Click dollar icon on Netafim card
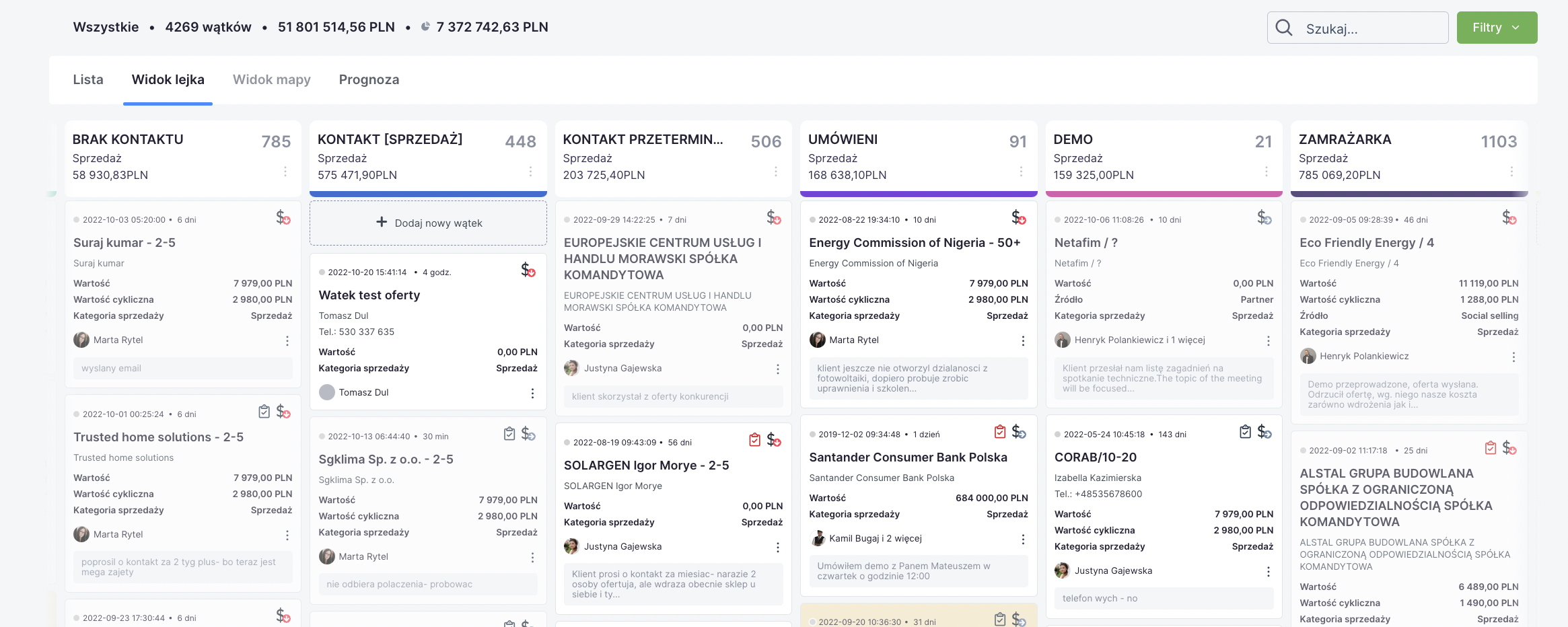 click(x=1264, y=218)
